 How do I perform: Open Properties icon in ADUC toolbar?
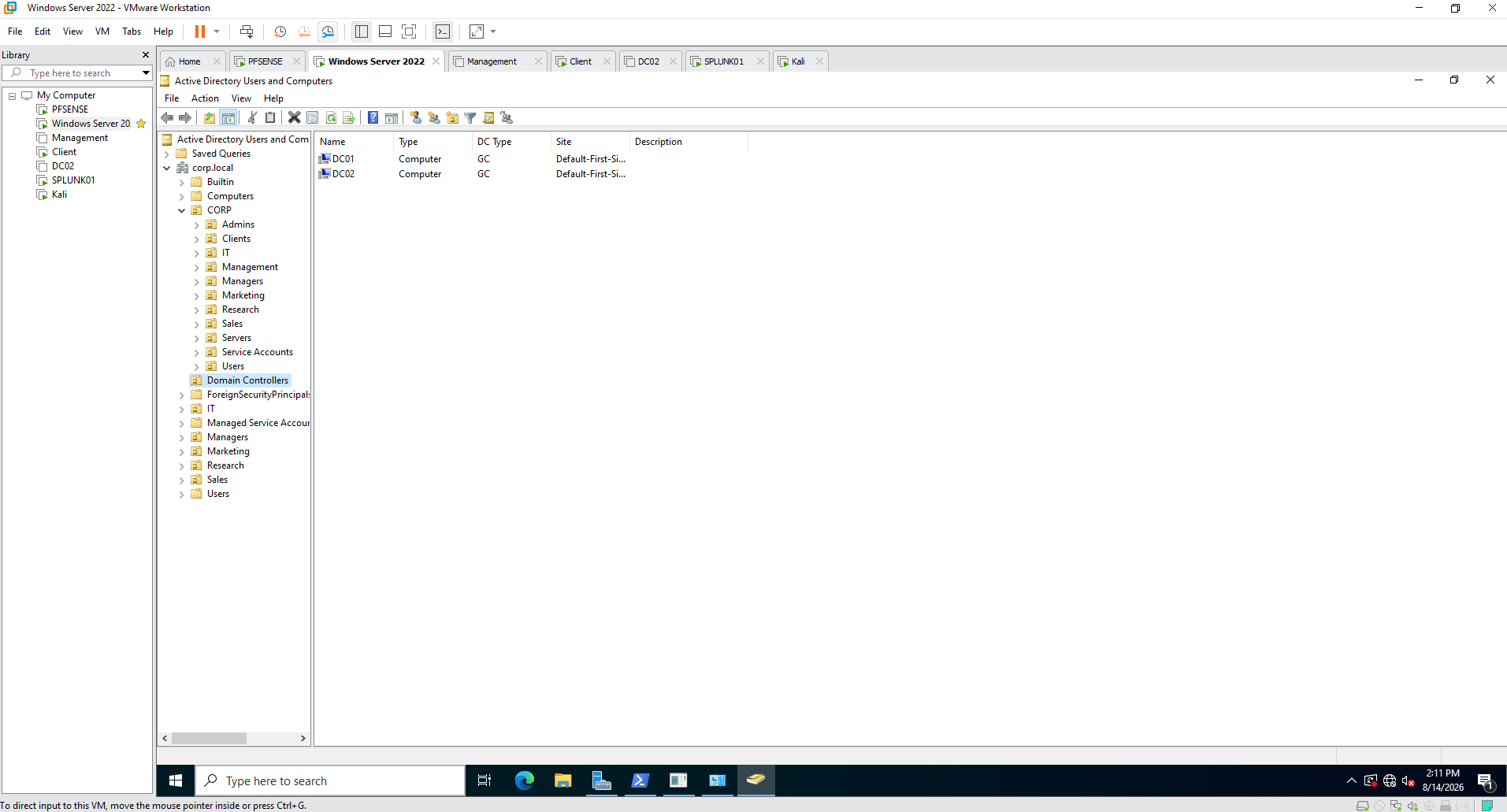[313, 117]
